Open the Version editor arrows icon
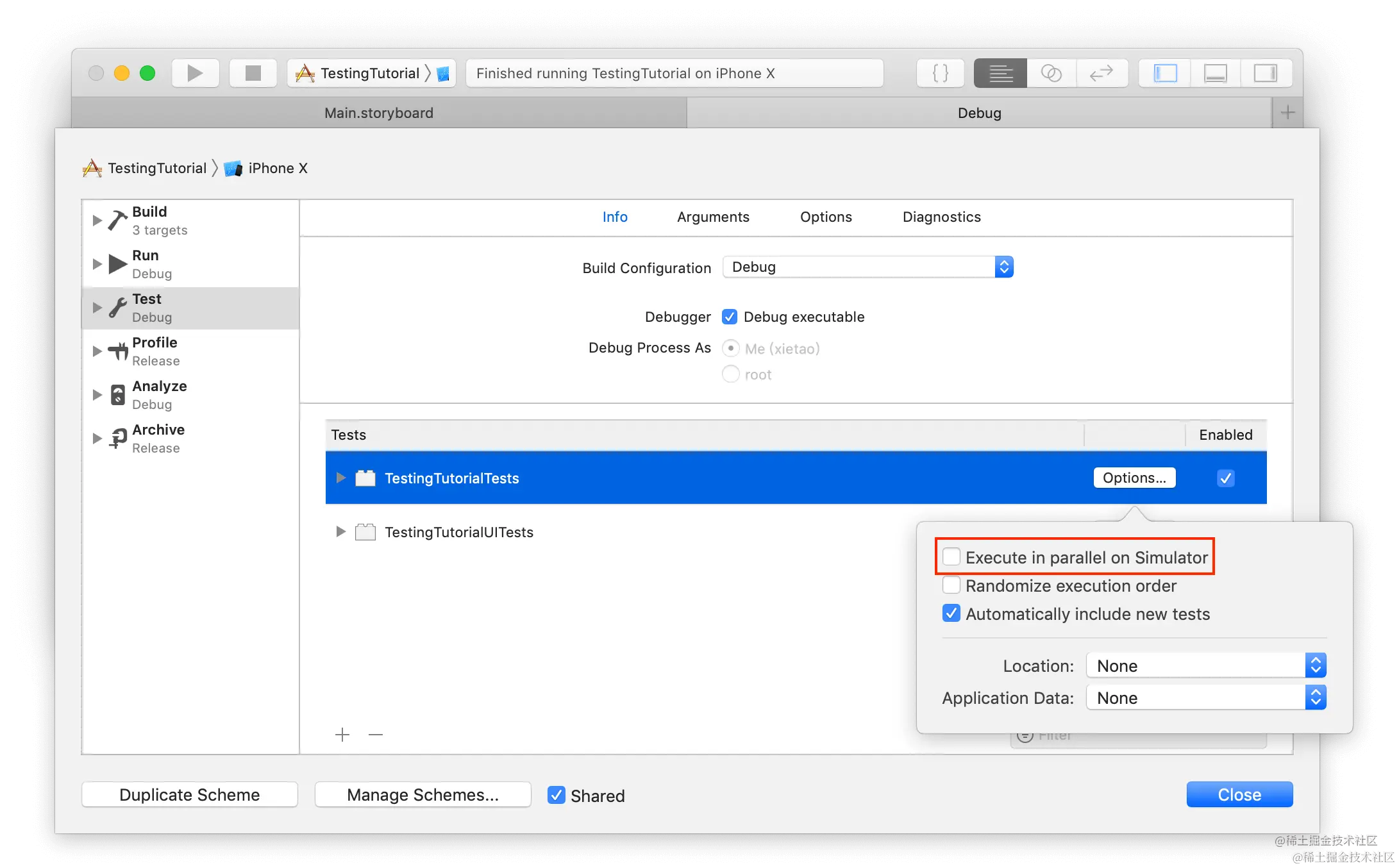The height and width of the screenshot is (868, 1399). tap(1102, 73)
